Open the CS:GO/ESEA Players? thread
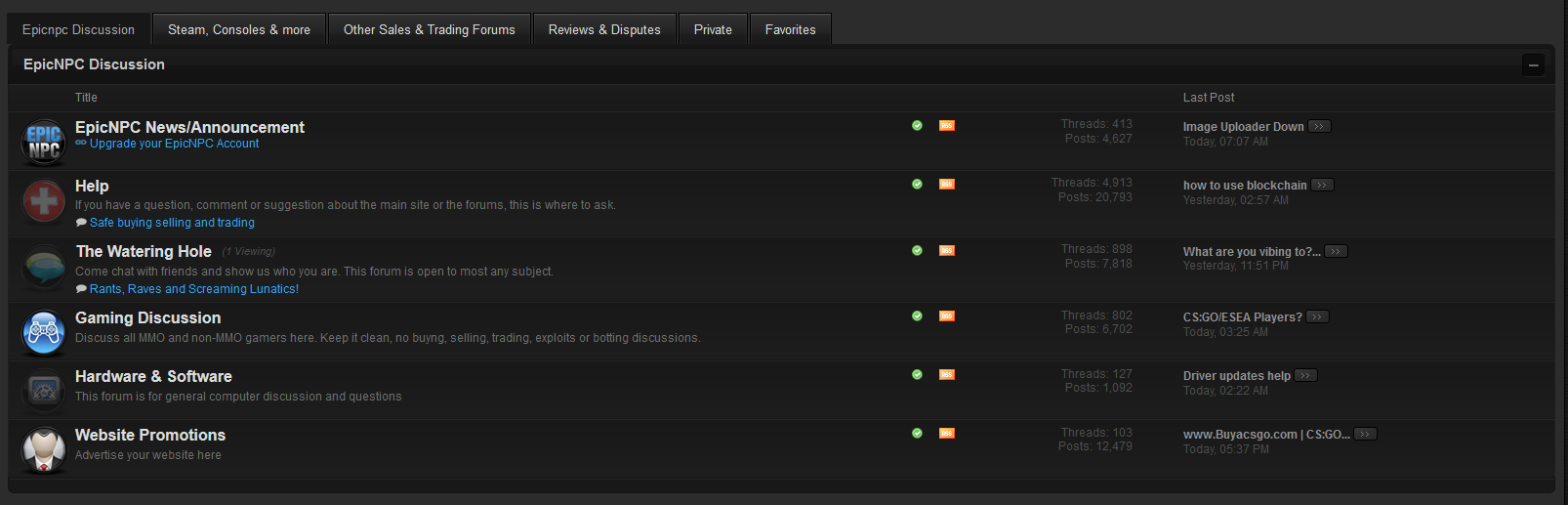Screen dimensions: 1568x505 click(1242, 317)
